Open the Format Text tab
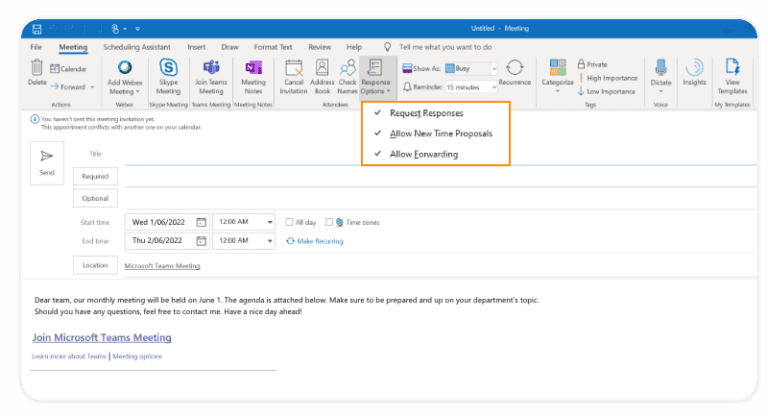The width and height of the screenshot is (768, 416). tap(273, 47)
